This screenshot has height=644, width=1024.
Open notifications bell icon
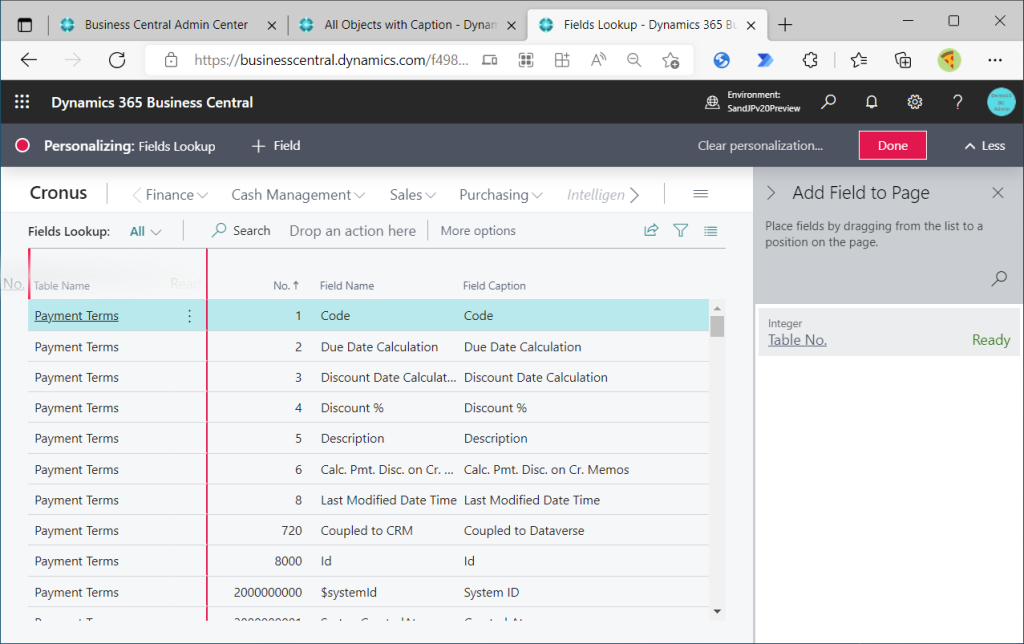pos(871,102)
